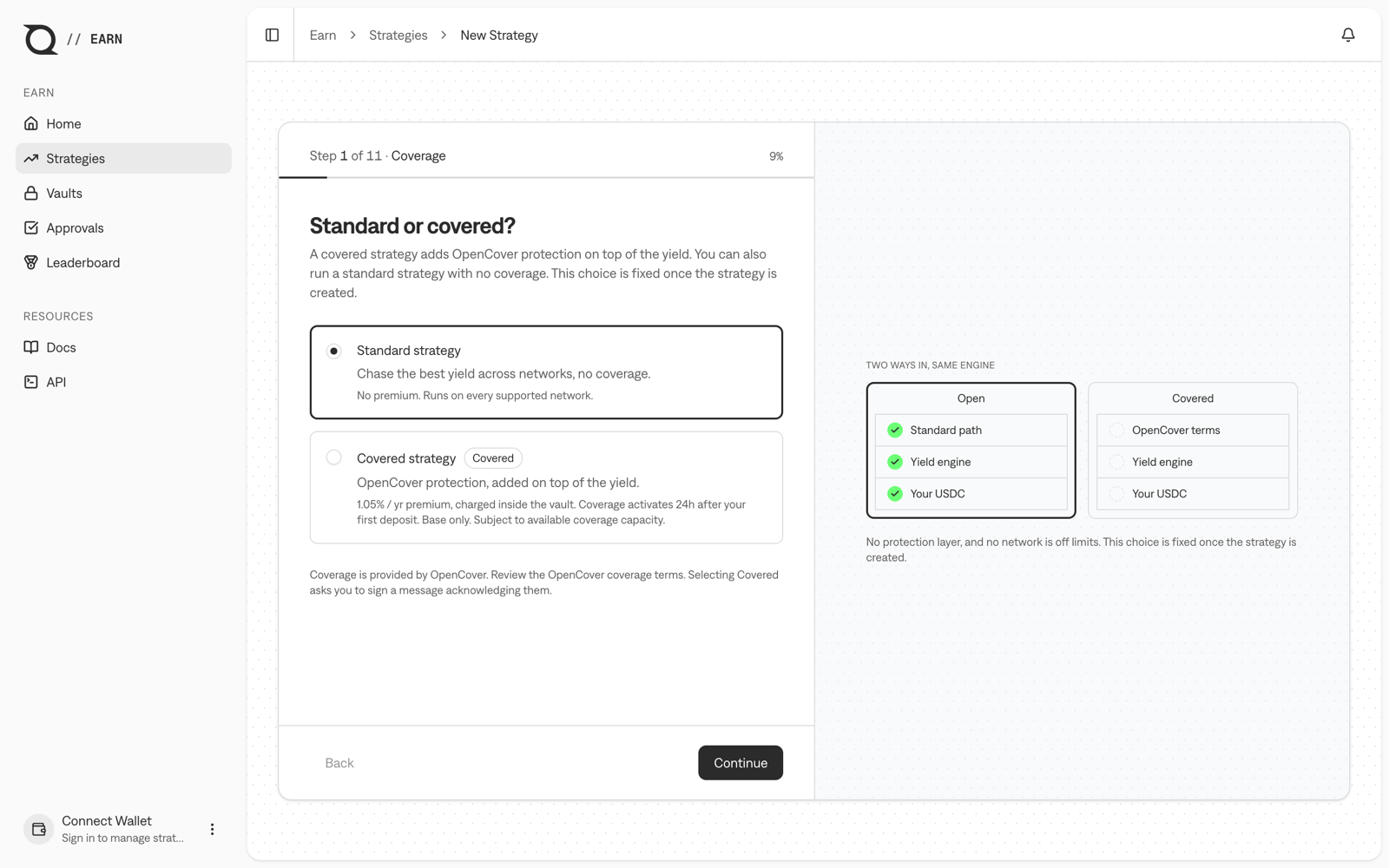The image size is (1389, 868).
Task: Click green check next to Standard path
Action: pos(895,430)
